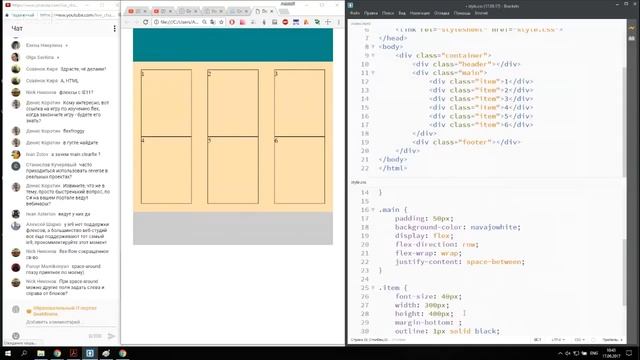
Task: Bookmark this page with the star icon
Action: coord(222,22)
